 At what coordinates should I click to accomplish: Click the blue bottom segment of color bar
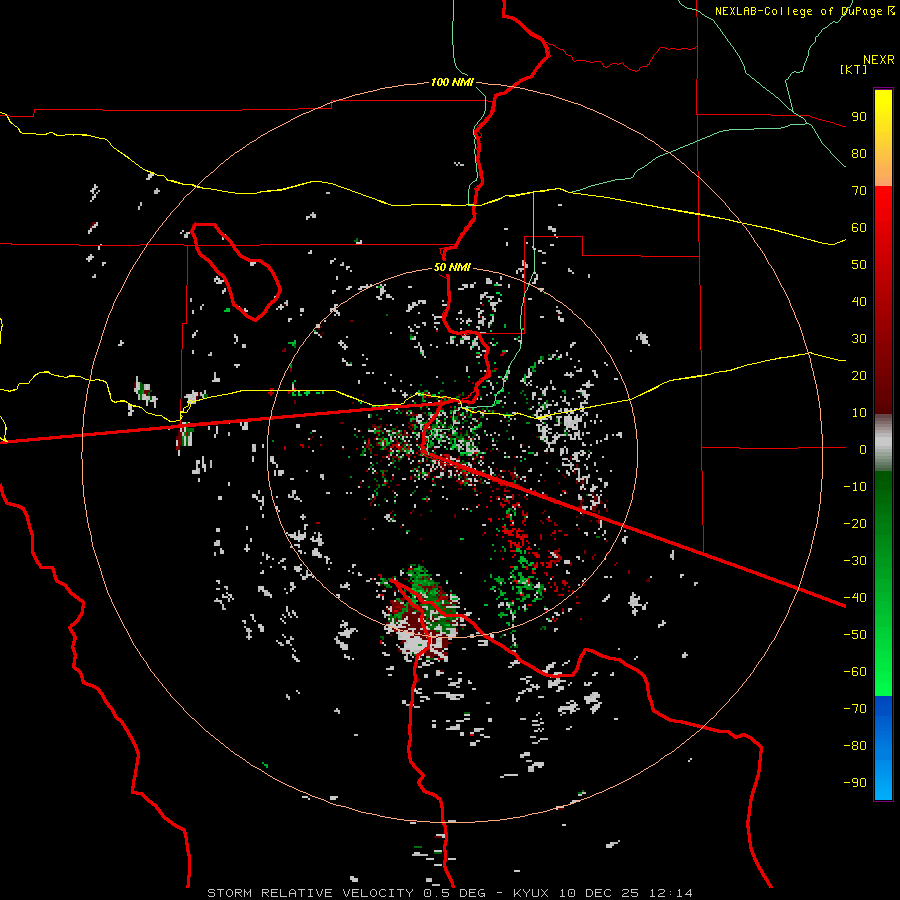[x=883, y=747]
